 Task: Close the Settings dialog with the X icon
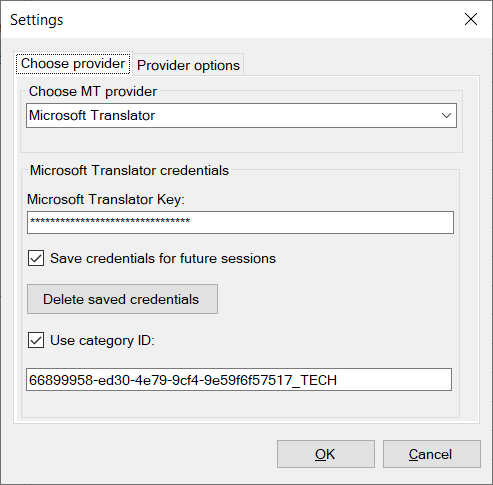click(471, 19)
